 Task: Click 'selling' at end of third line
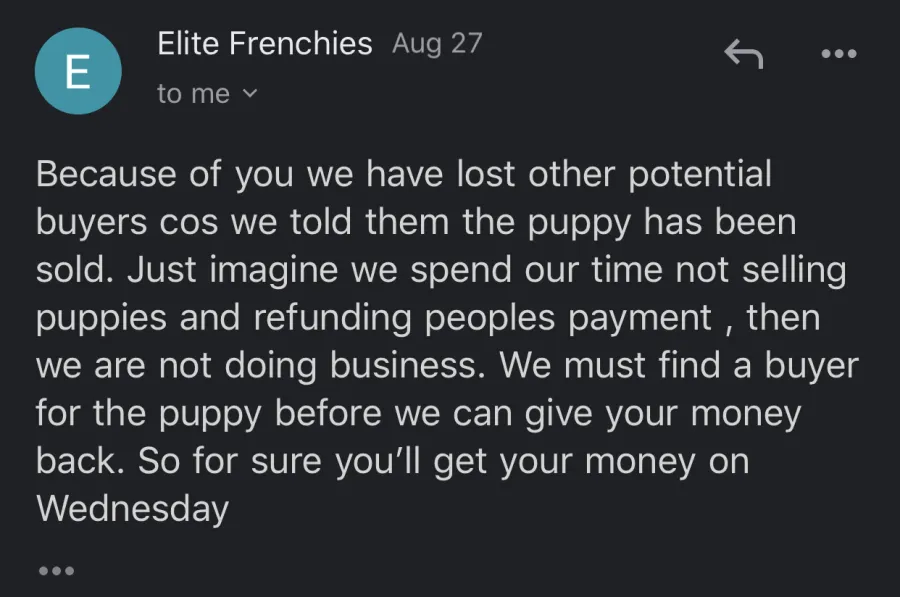(794, 269)
